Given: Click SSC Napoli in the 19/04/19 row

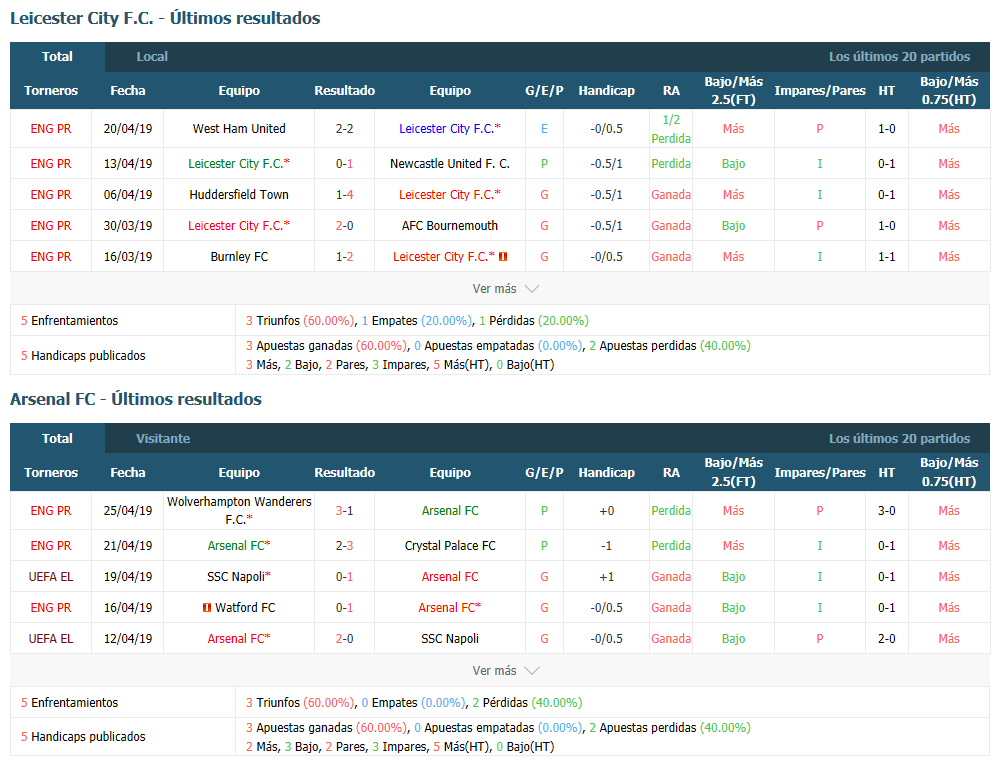Looking at the screenshot, I should [x=236, y=576].
